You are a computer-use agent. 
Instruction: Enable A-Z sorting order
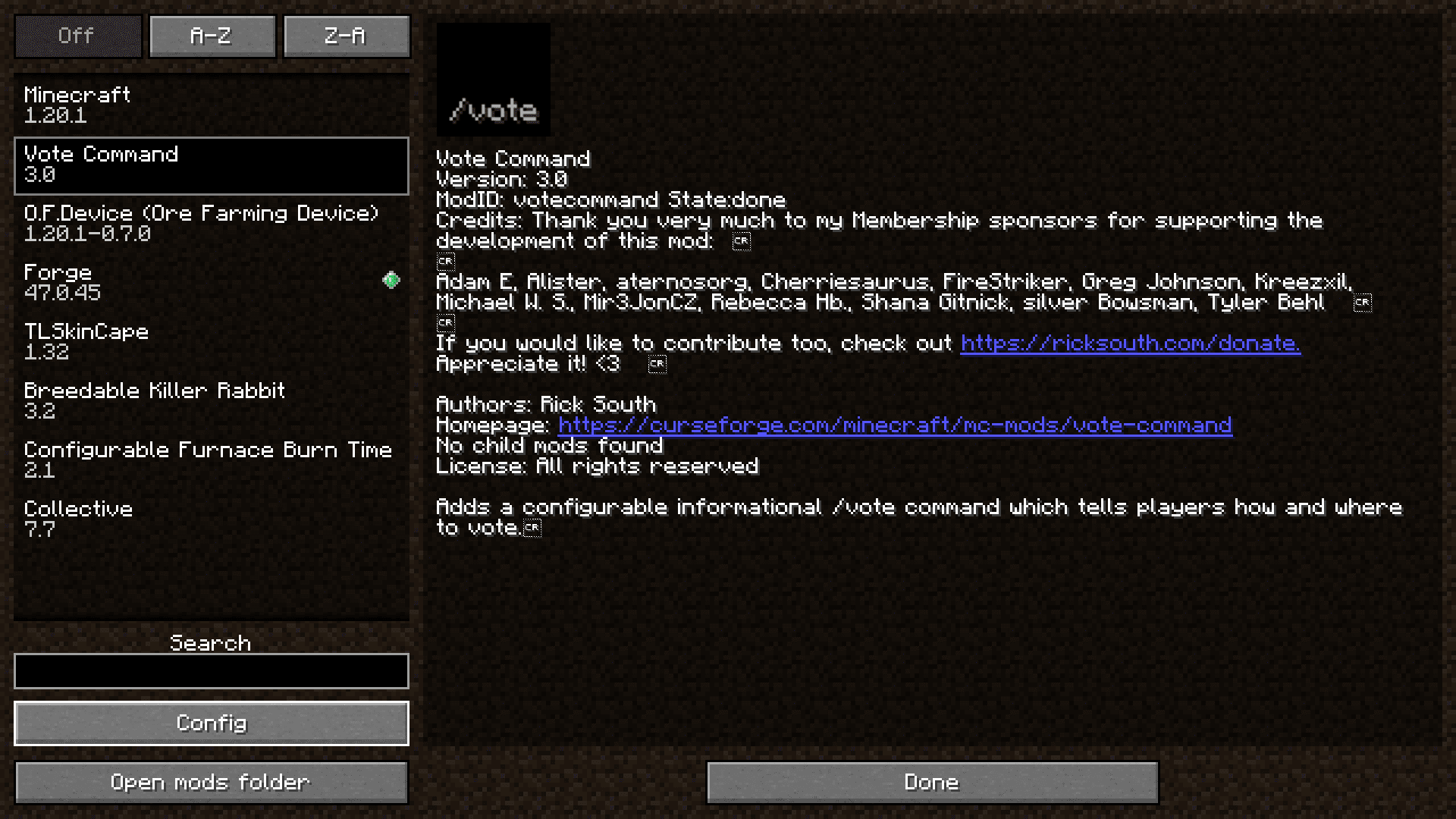click(211, 35)
